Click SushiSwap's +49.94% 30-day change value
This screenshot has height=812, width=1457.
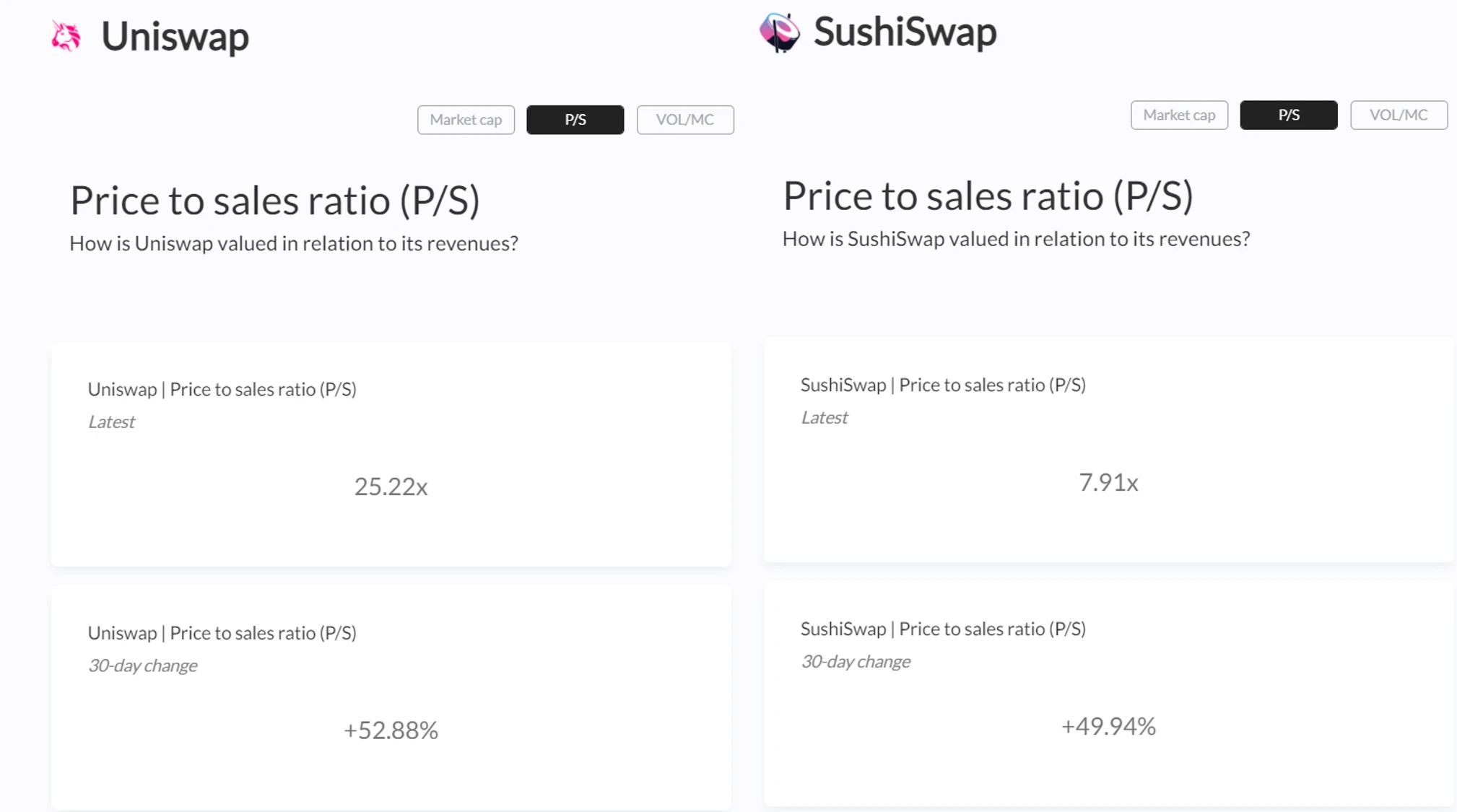(1108, 726)
